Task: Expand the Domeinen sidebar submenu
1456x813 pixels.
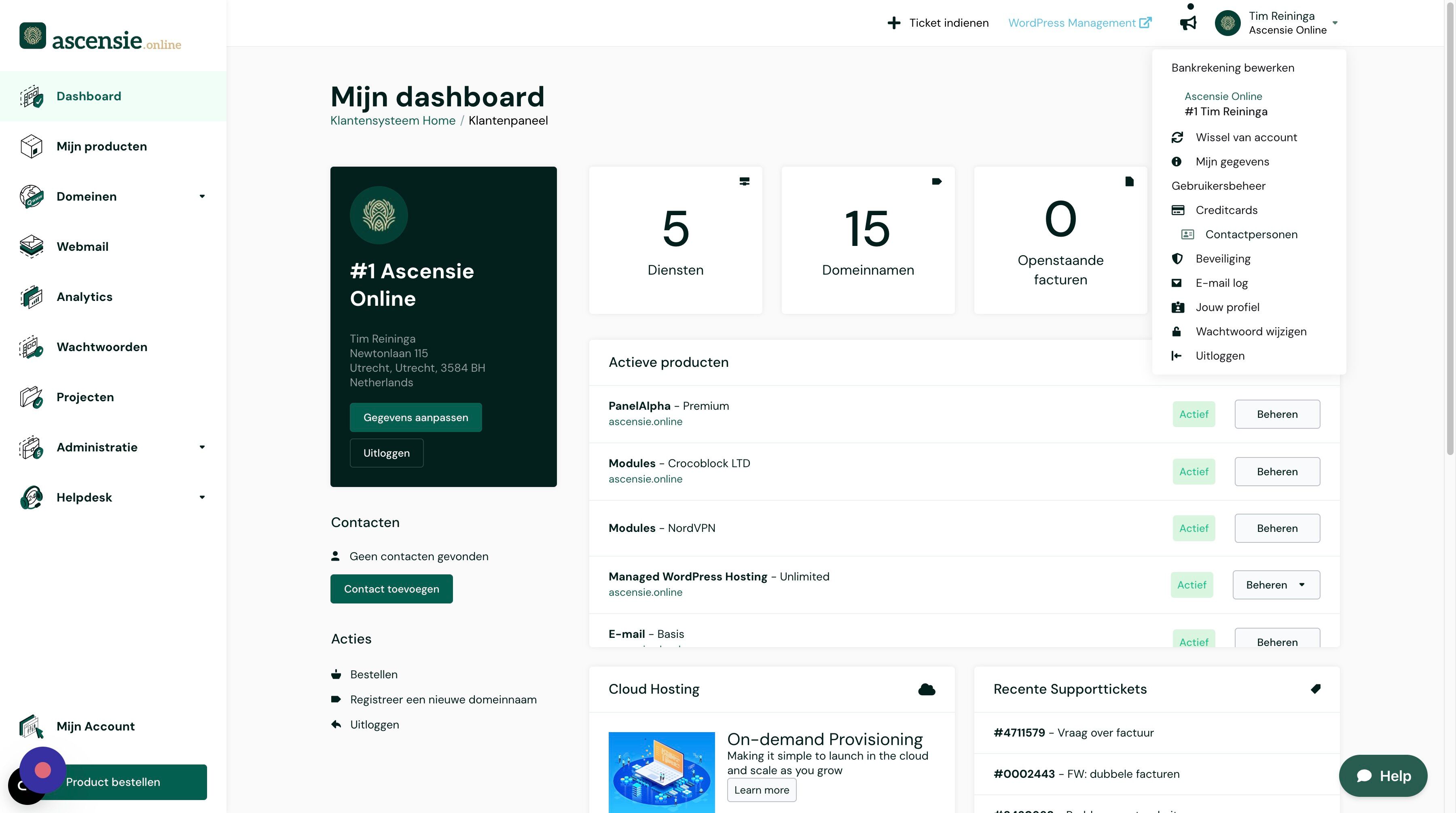Action: pyautogui.click(x=202, y=196)
